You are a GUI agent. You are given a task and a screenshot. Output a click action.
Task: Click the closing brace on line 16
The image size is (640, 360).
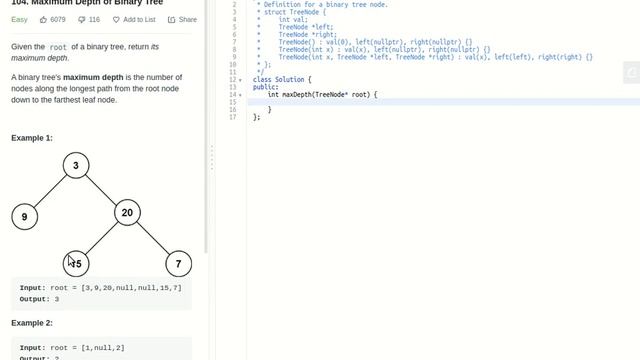tap(269, 109)
